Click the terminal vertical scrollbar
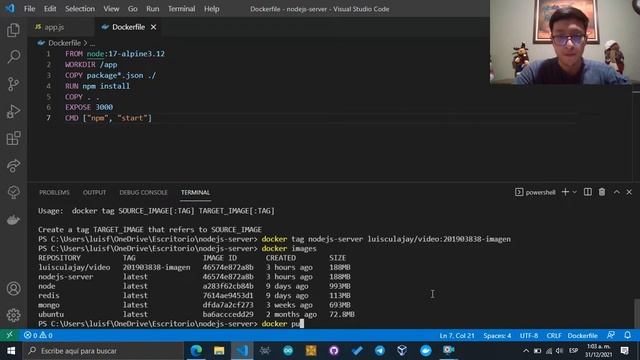 tap(636, 313)
